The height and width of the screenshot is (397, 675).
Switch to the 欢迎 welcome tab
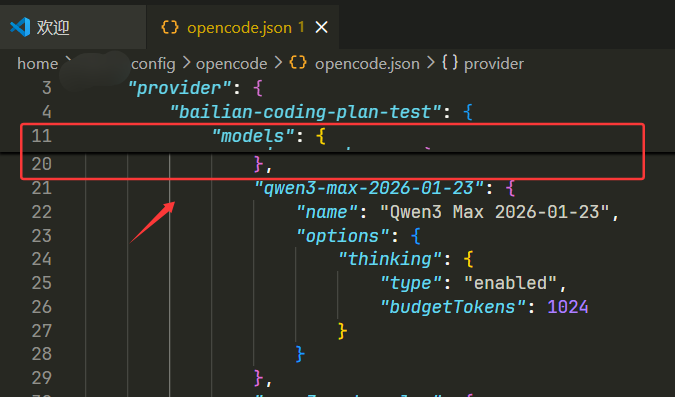[73, 27]
